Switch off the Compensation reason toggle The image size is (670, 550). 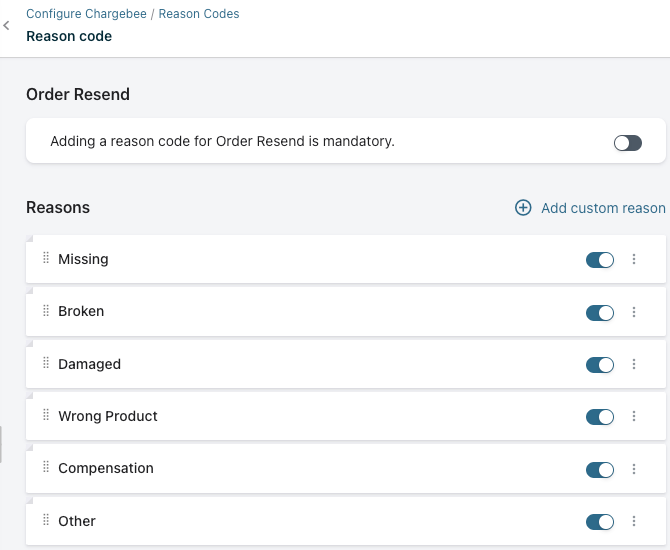pos(600,469)
